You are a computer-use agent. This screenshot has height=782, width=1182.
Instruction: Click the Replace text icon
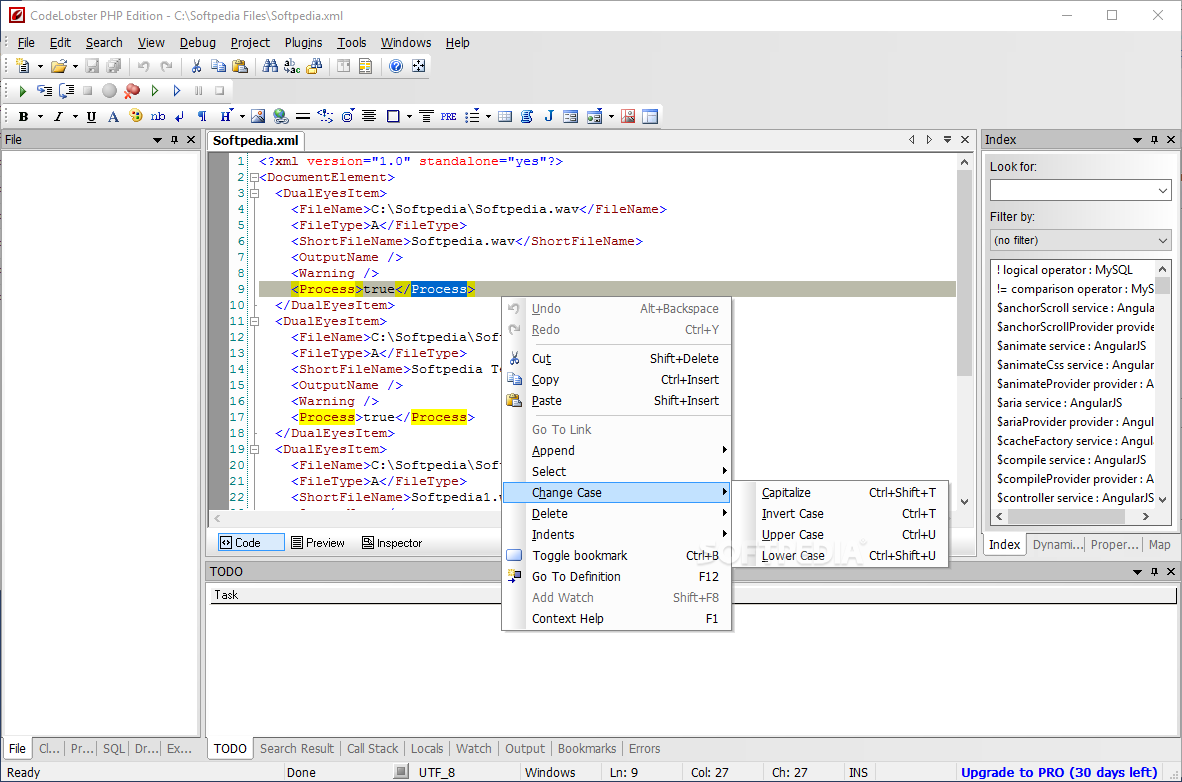[x=292, y=66]
